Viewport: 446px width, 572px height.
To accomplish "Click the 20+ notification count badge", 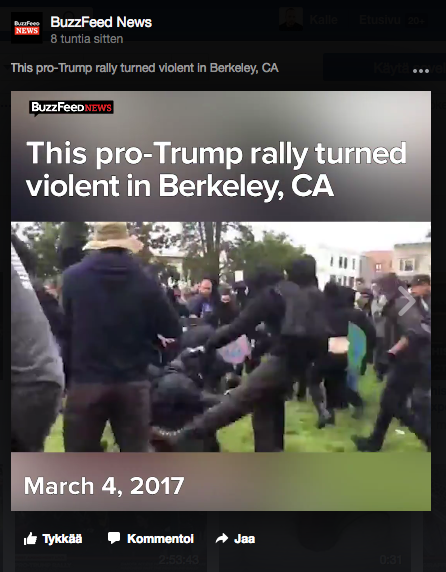I will coord(416,21).
